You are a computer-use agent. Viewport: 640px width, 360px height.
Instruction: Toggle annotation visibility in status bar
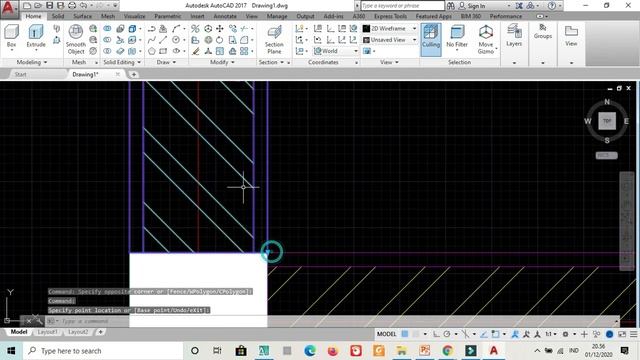point(515,334)
